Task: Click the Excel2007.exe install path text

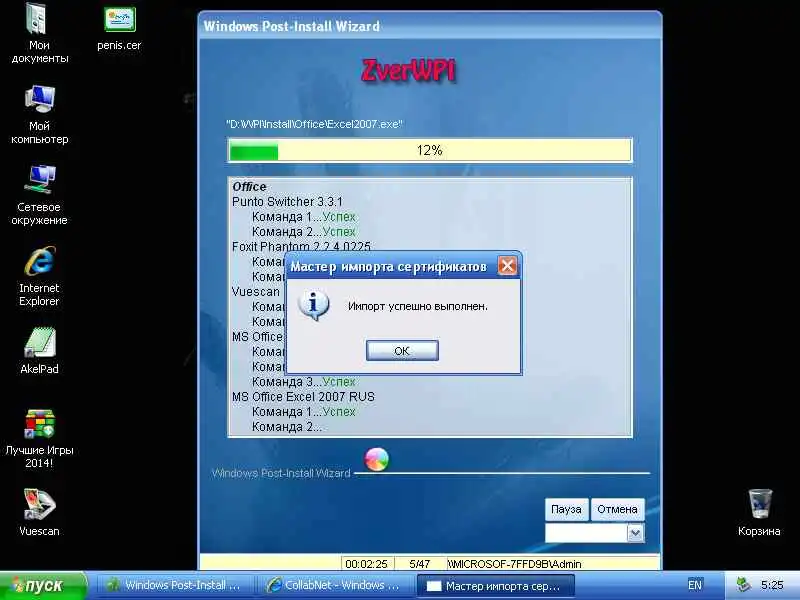Action: coord(314,124)
